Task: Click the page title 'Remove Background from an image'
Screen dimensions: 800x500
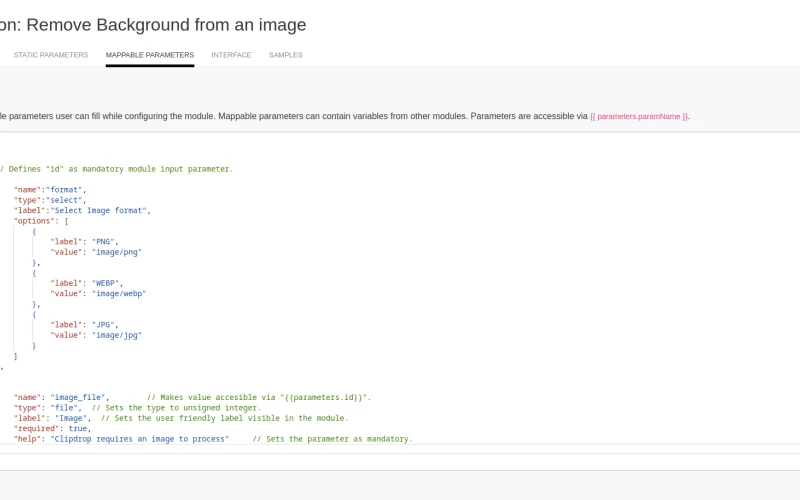Action: pos(166,24)
